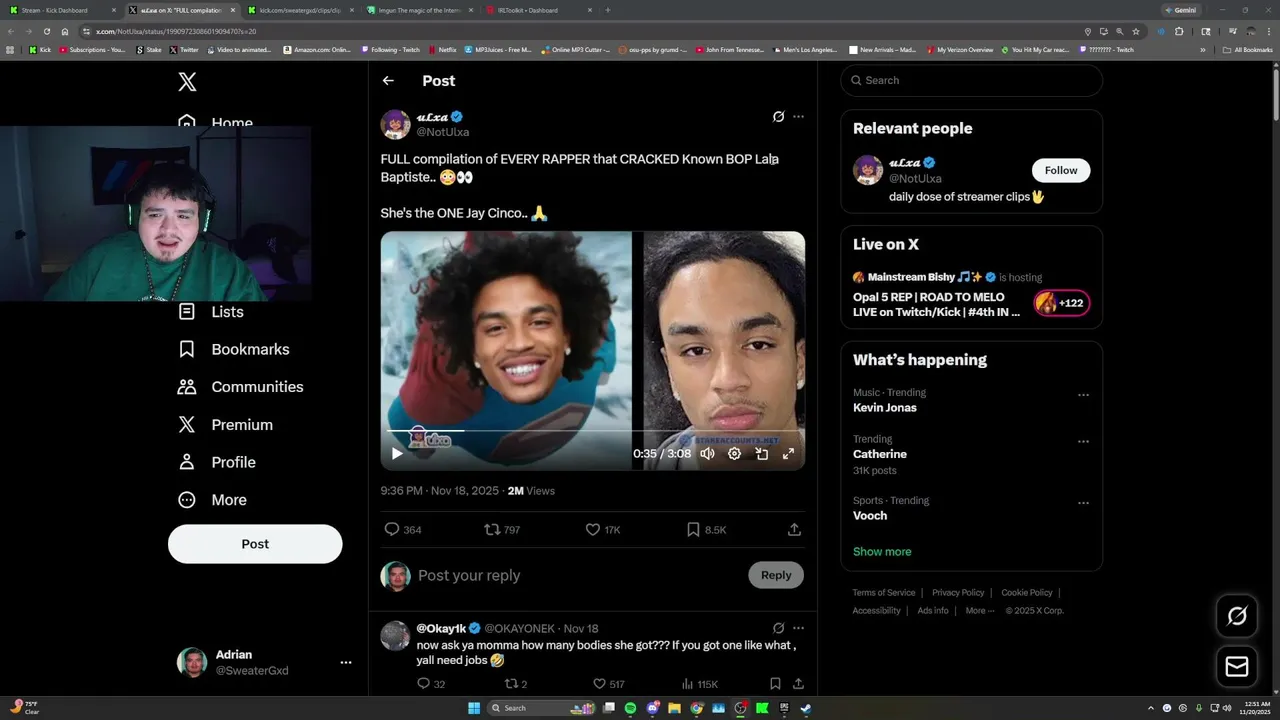Toggle picture-in-picture for the video
Viewport: 1280px width, 720px height.
pos(761,454)
